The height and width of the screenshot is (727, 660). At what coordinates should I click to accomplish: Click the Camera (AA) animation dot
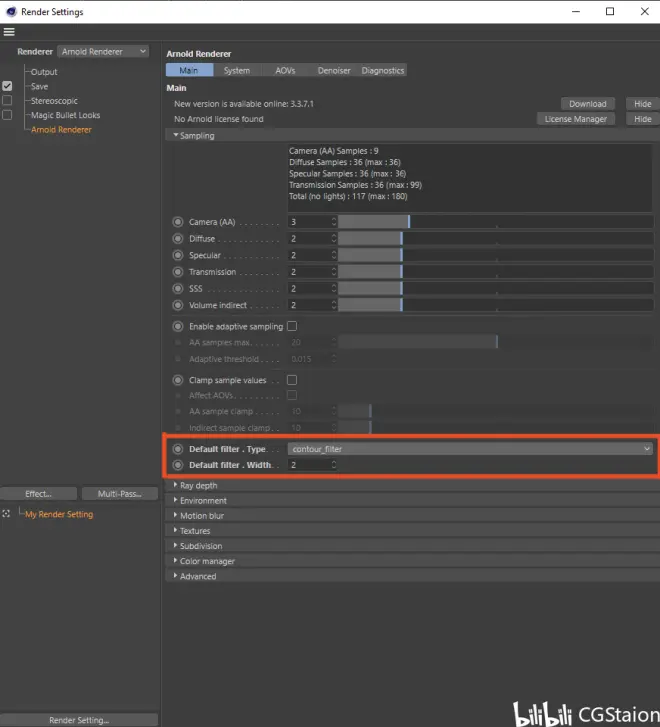(178, 222)
